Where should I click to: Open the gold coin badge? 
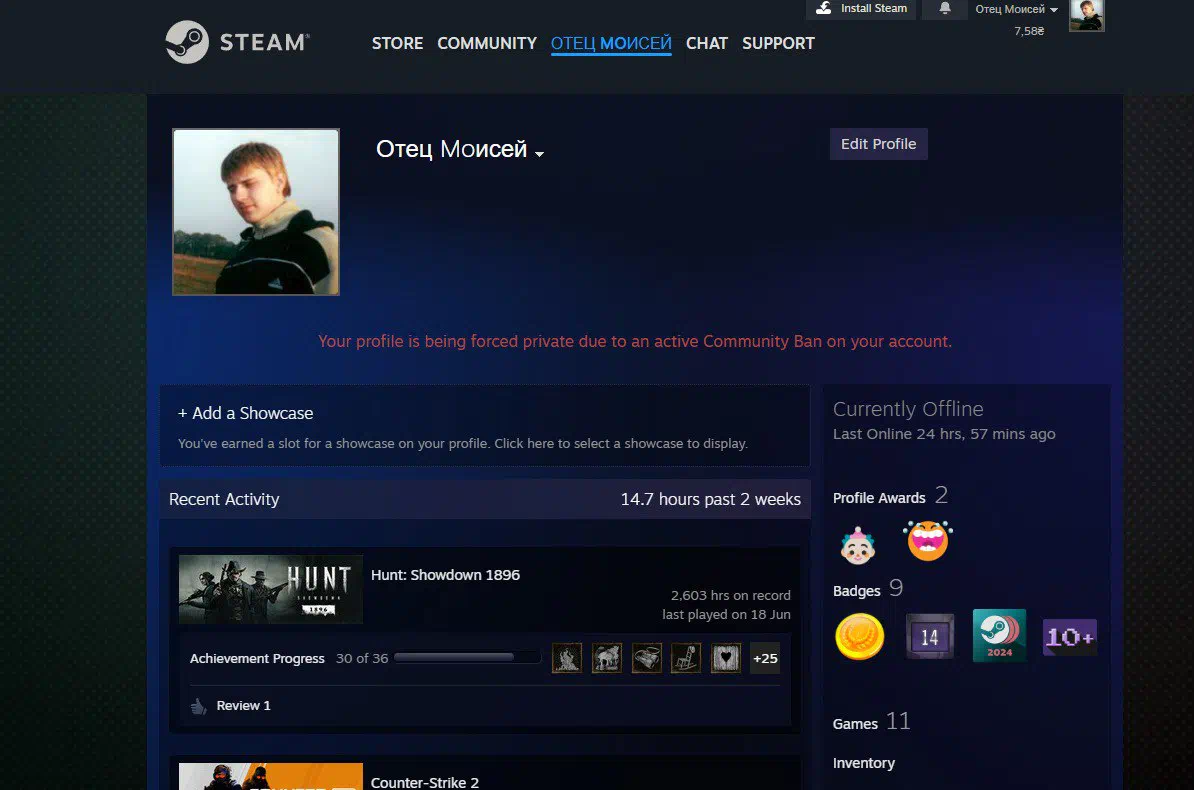860,636
